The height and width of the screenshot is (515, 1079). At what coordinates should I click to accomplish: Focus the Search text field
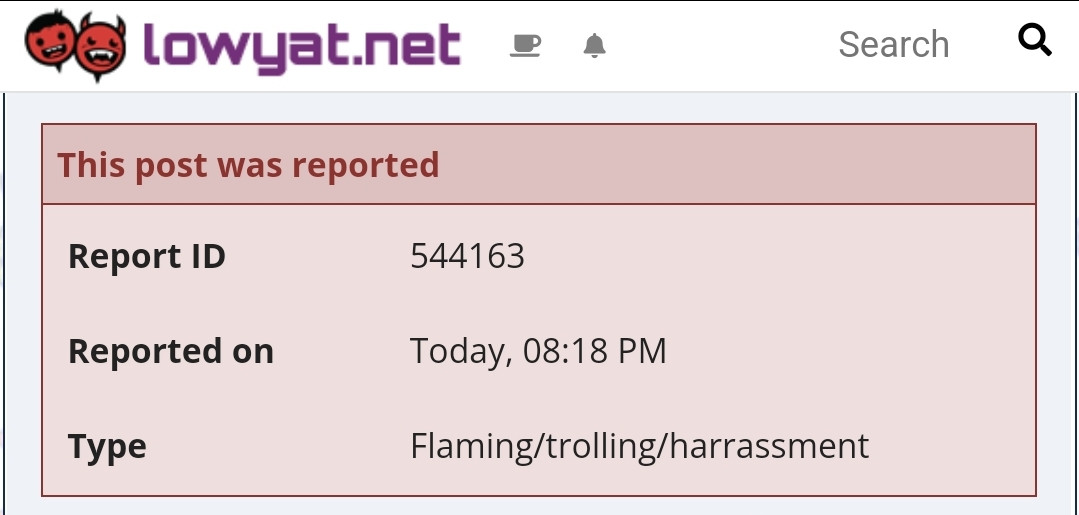[892, 45]
